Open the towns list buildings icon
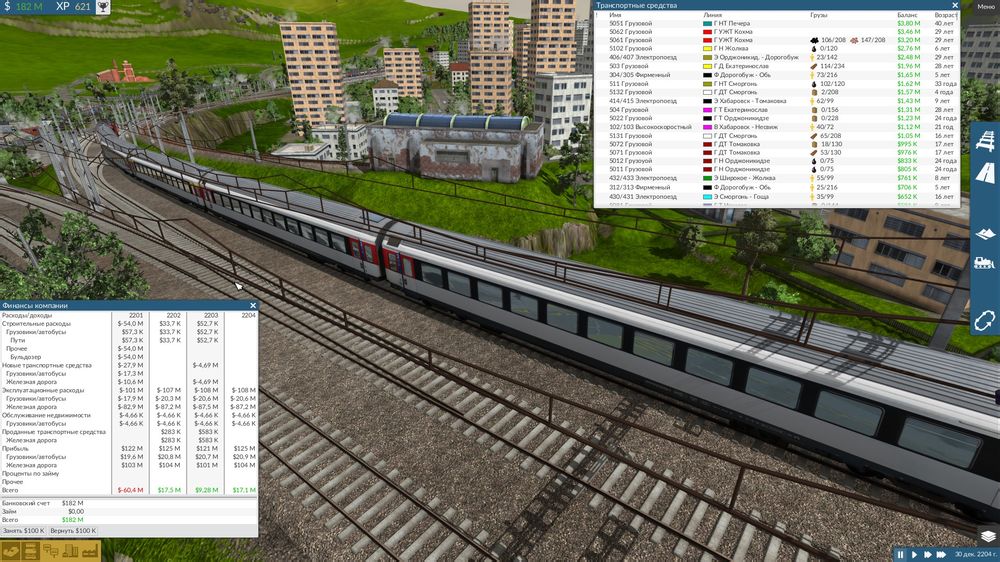Screen dimensions: 1000x562 [70, 551]
